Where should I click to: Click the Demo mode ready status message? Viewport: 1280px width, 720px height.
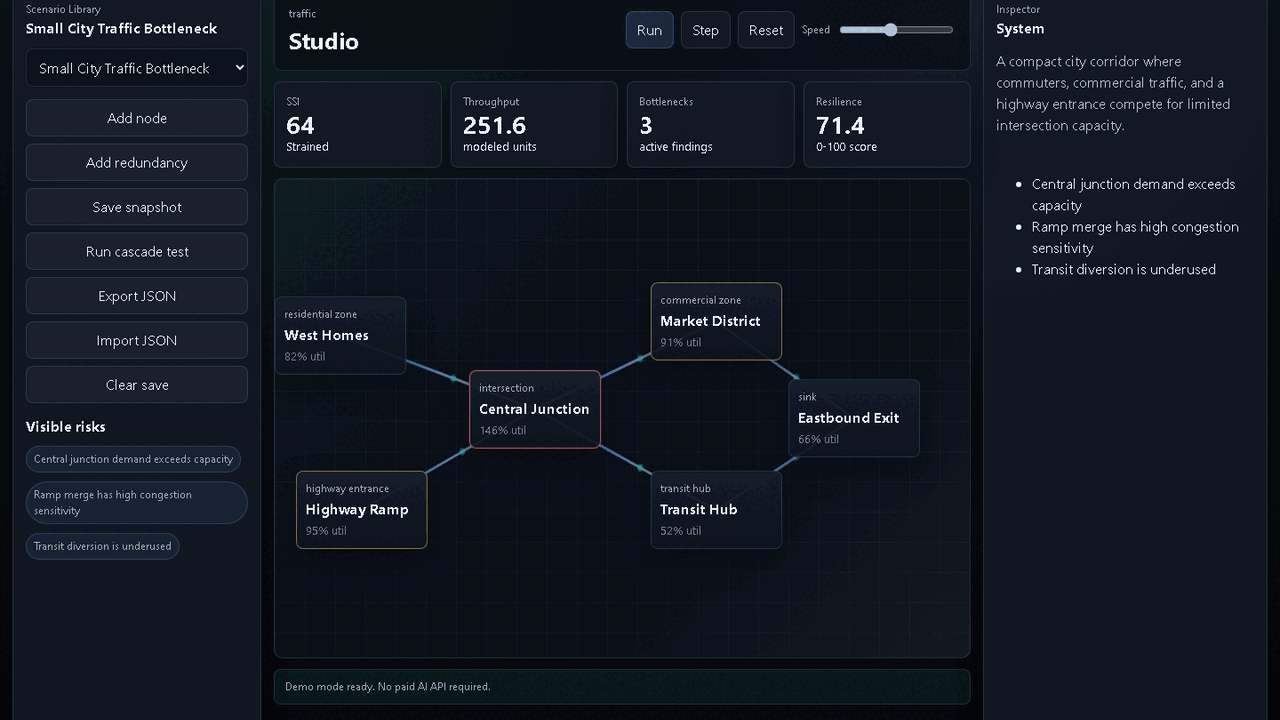(x=388, y=687)
